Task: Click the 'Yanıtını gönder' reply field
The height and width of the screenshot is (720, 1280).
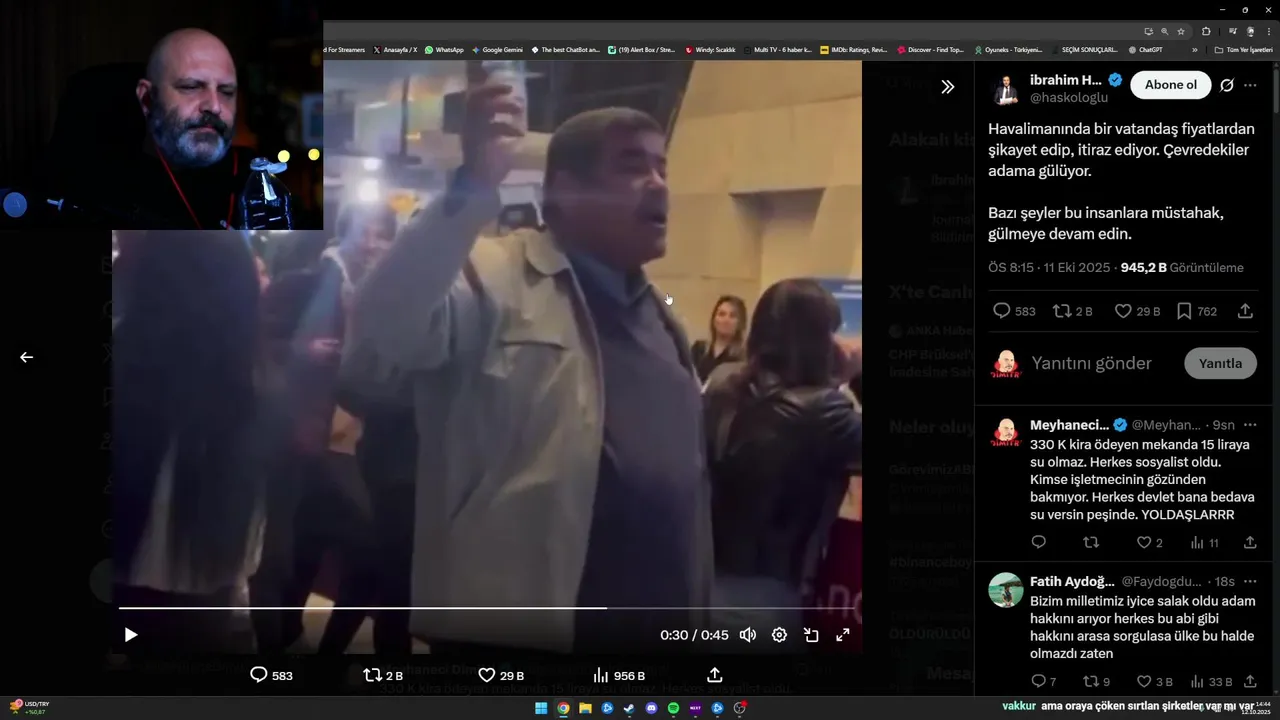Action: 1092,363
